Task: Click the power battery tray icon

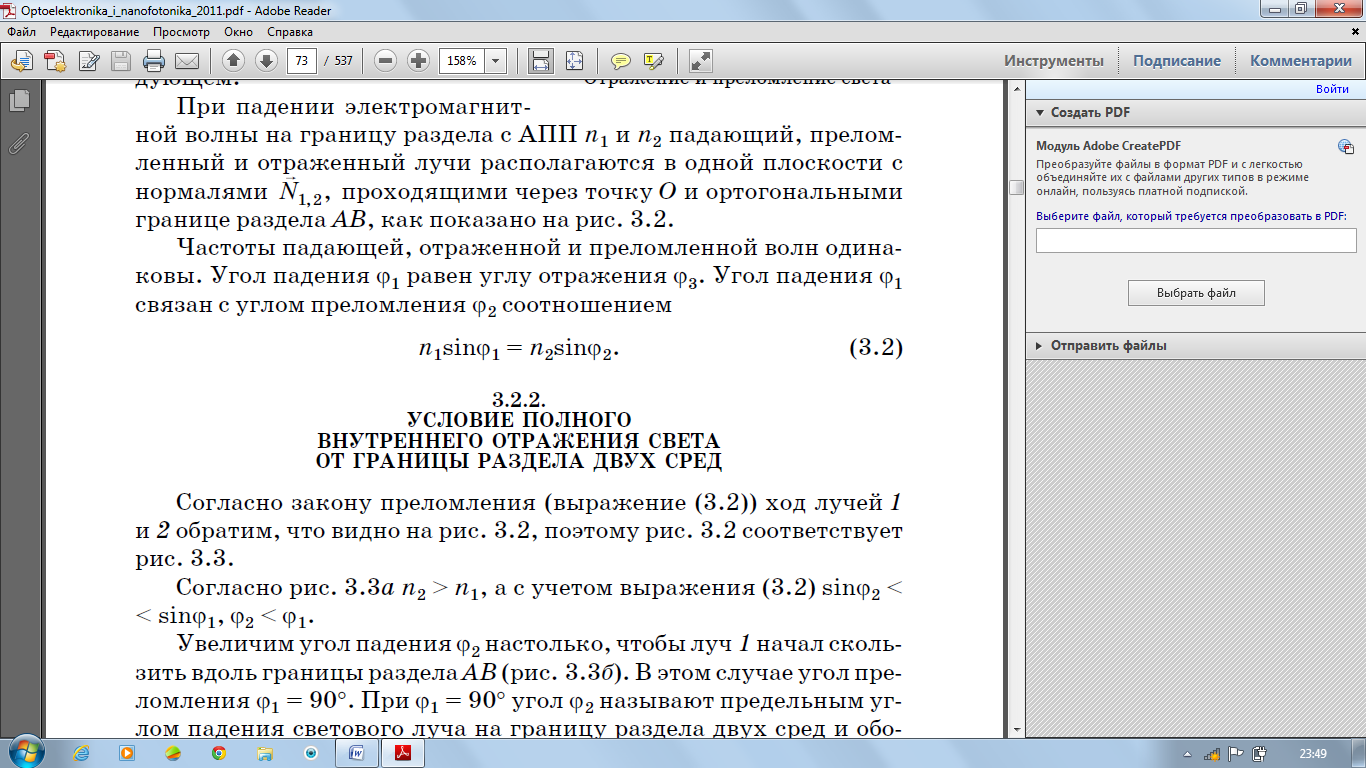Action: [x=1260, y=754]
